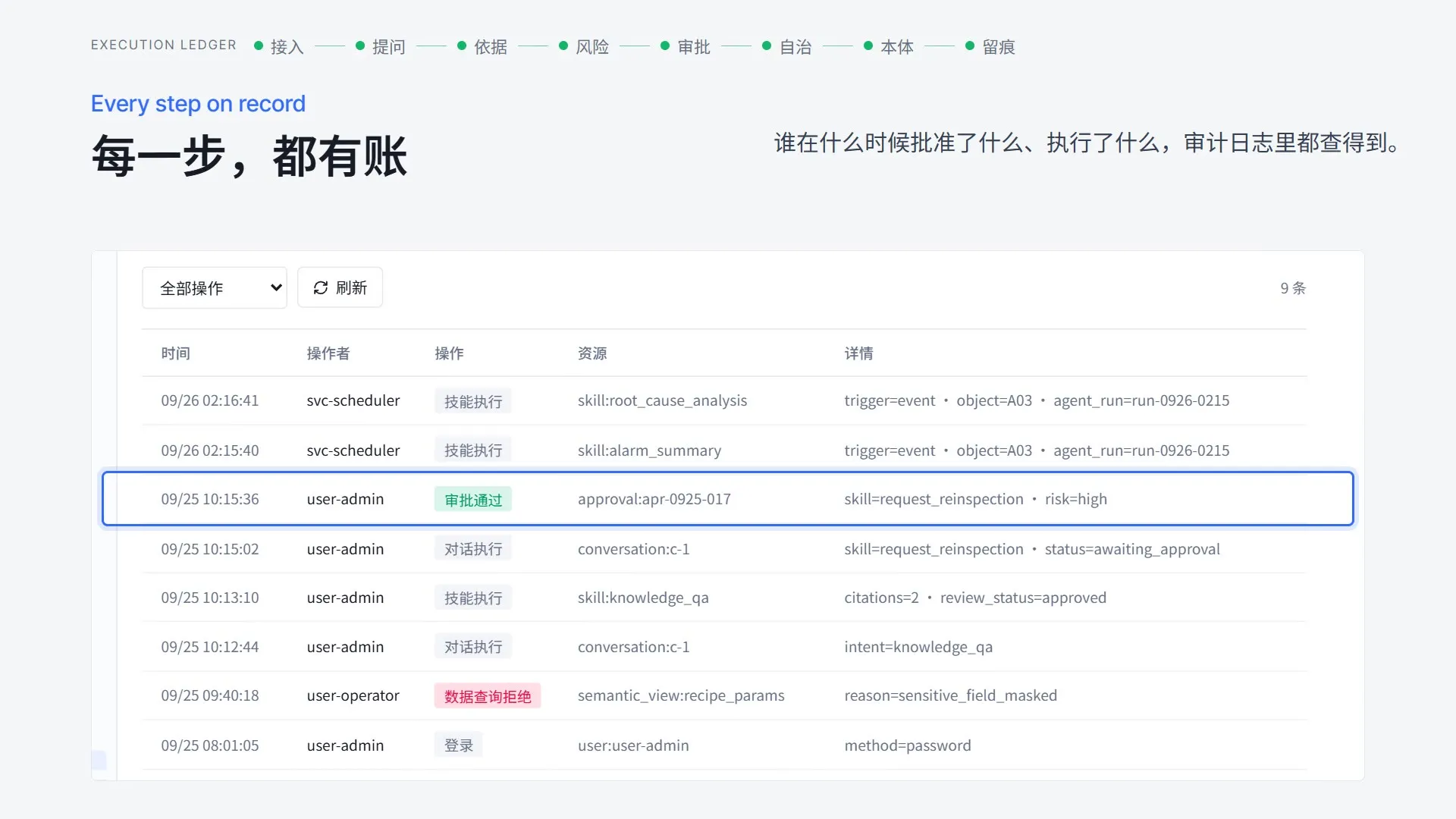Click skill:alarm_summary resource cell
Screen dimensions: 1456x819
pyautogui.click(x=649, y=450)
